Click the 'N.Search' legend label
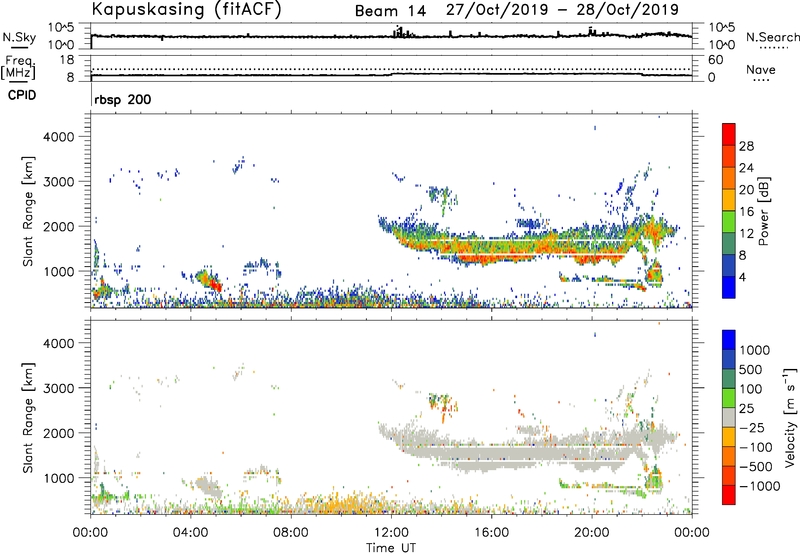The image size is (800, 554). pyautogui.click(x=772, y=37)
